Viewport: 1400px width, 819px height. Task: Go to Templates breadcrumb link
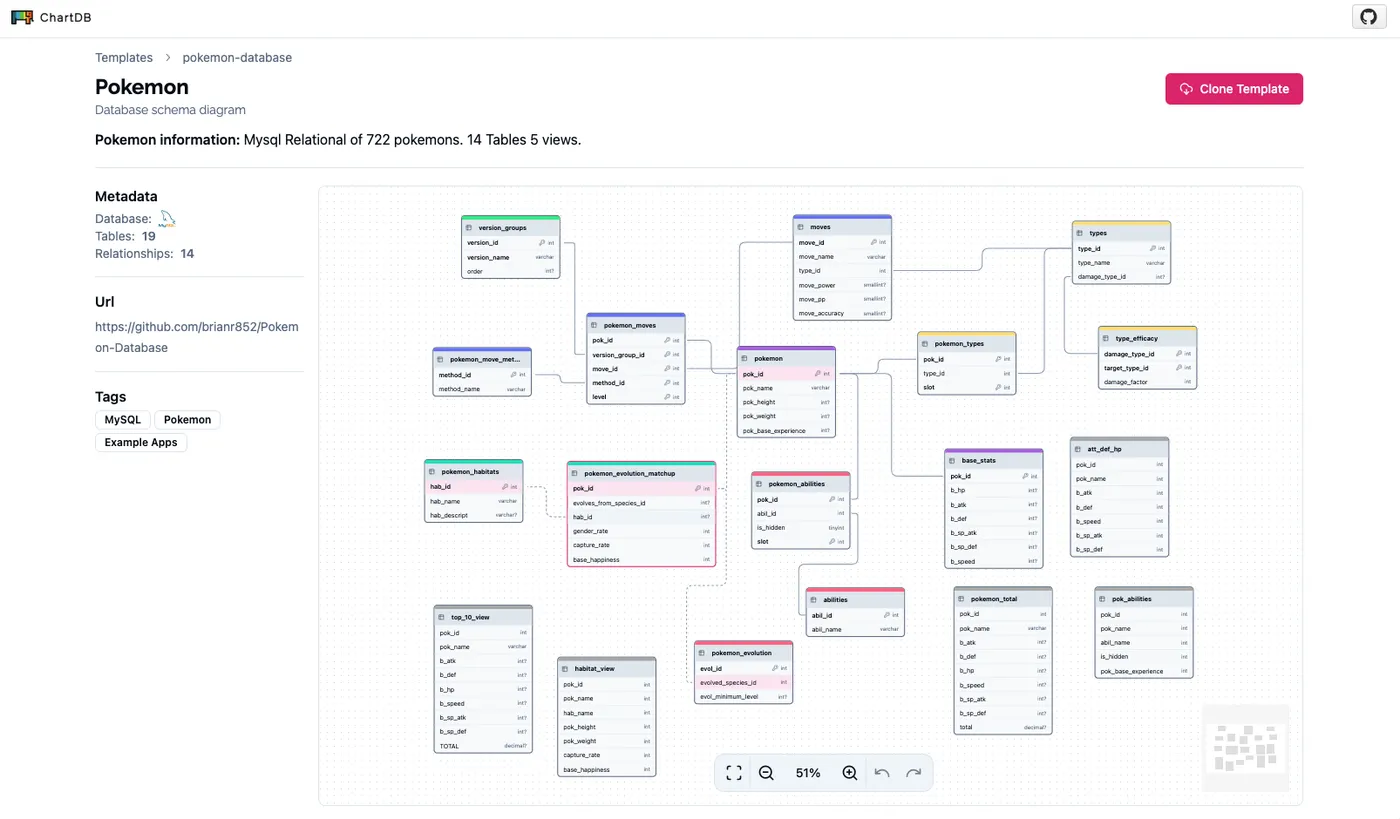pos(124,58)
